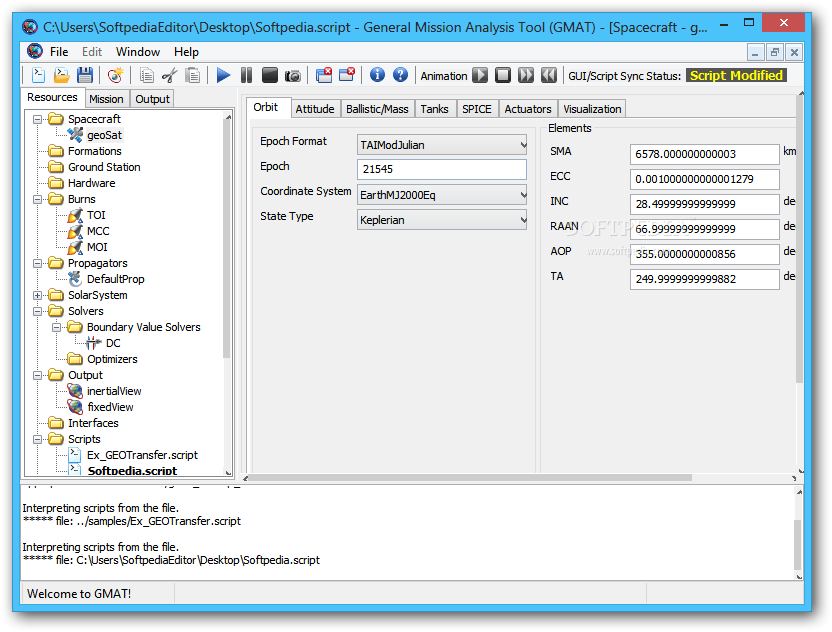Switch to the Tanks tab
The height and width of the screenshot is (632, 832).
[x=435, y=109]
